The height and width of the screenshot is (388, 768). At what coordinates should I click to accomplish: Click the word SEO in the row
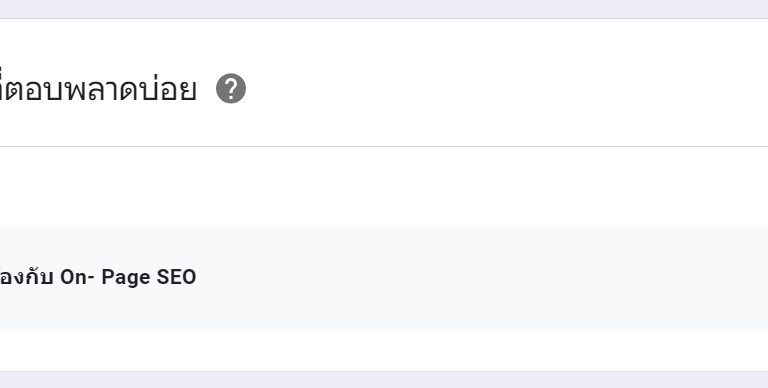[x=176, y=277]
